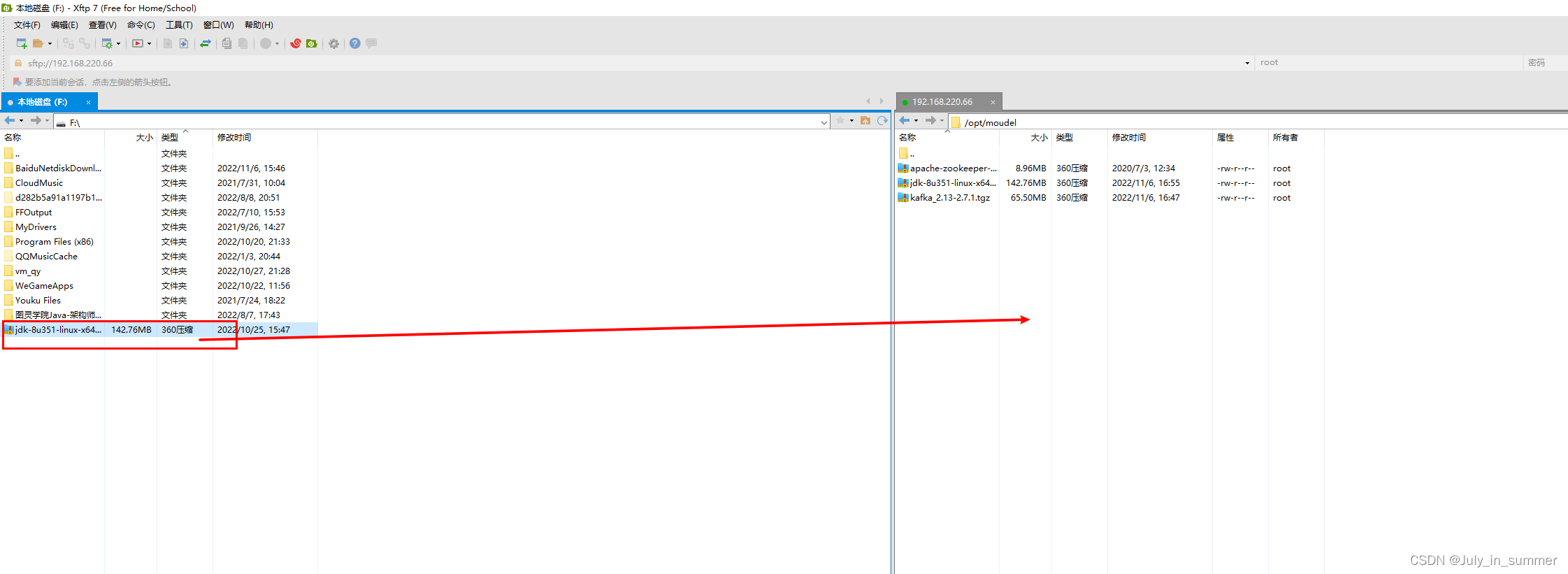
Task: Go back in local pane with blue arrow
Action: coord(10,120)
